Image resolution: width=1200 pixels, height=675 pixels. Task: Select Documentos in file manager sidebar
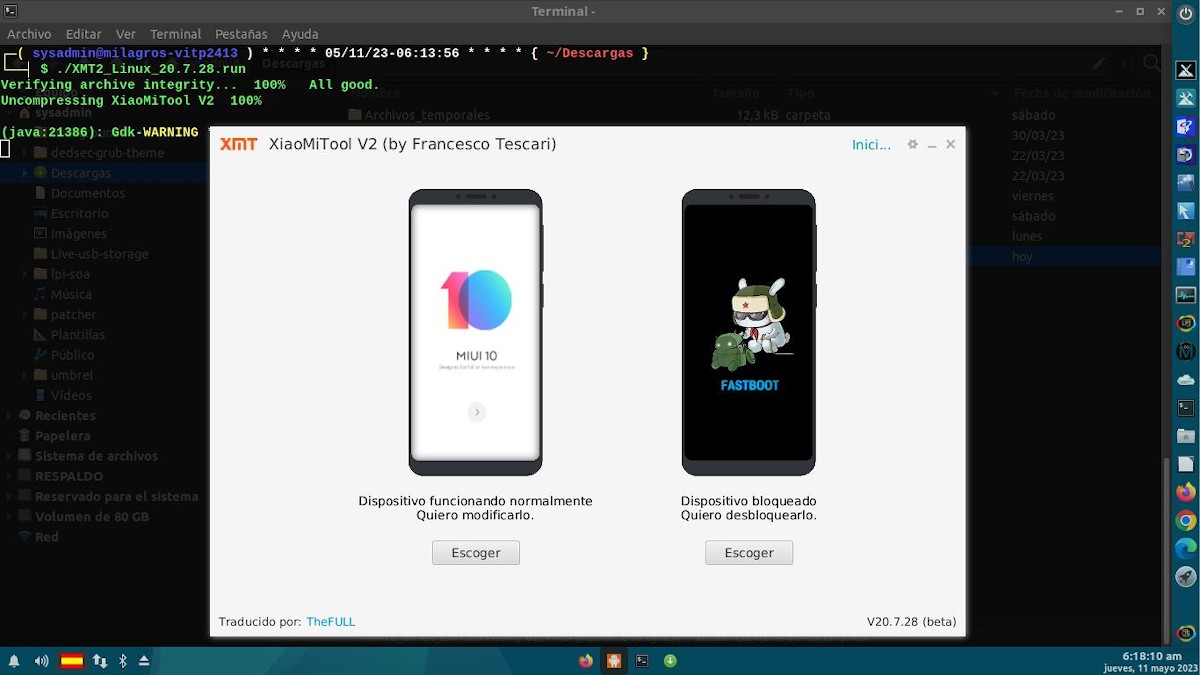[88, 193]
